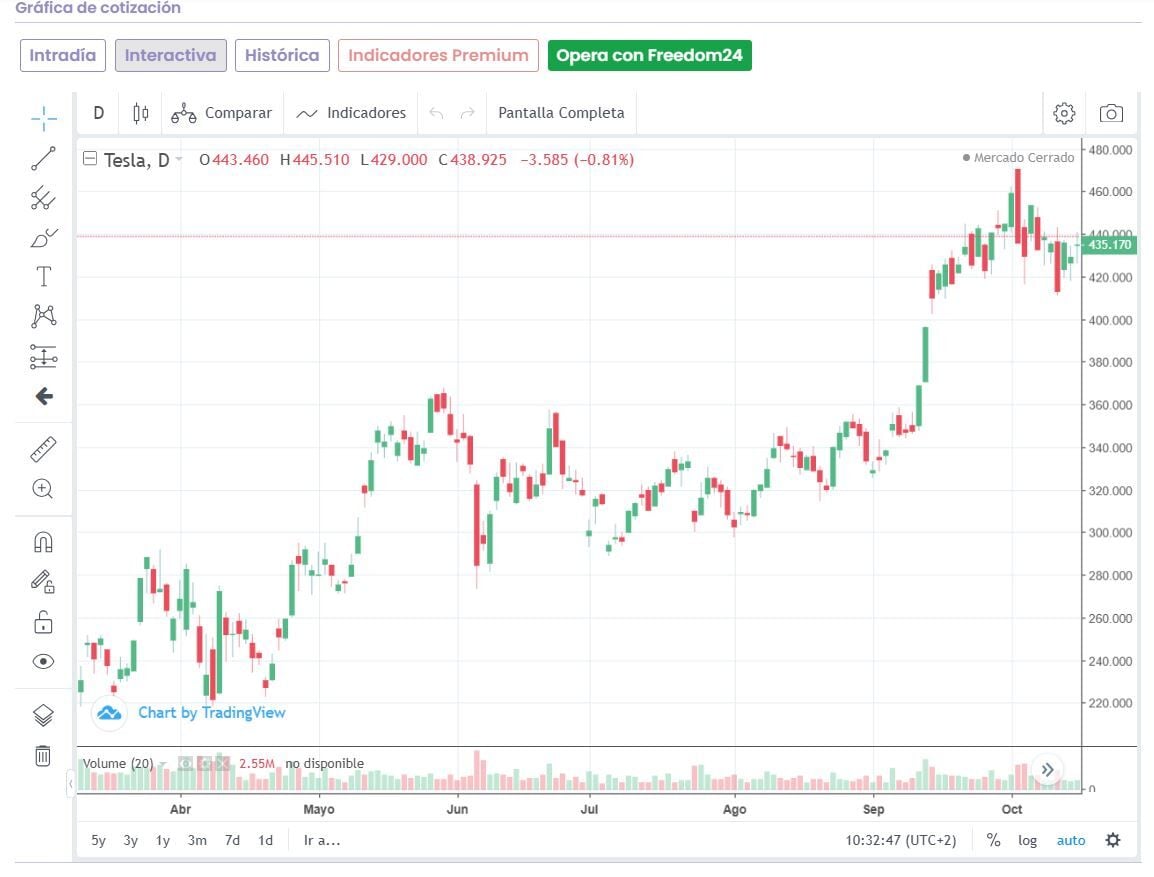The width and height of the screenshot is (1154, 877).
Task: Select the brush shapes tool
Action: coord(43,238)
